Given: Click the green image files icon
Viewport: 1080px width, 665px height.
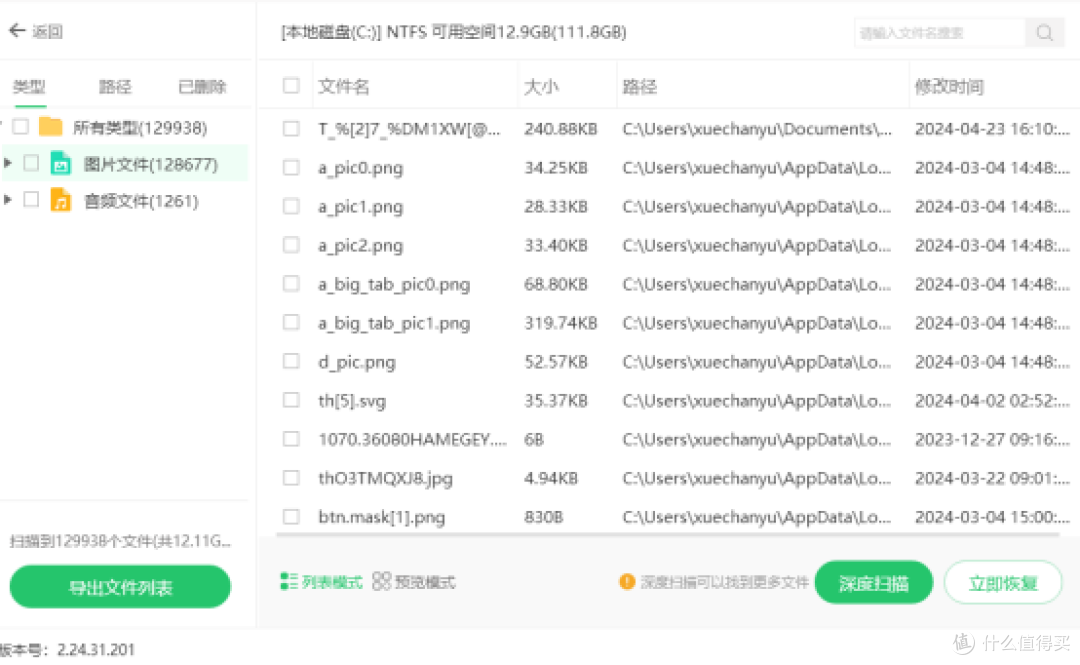Looking at the screenshot, I should [61, 163].
